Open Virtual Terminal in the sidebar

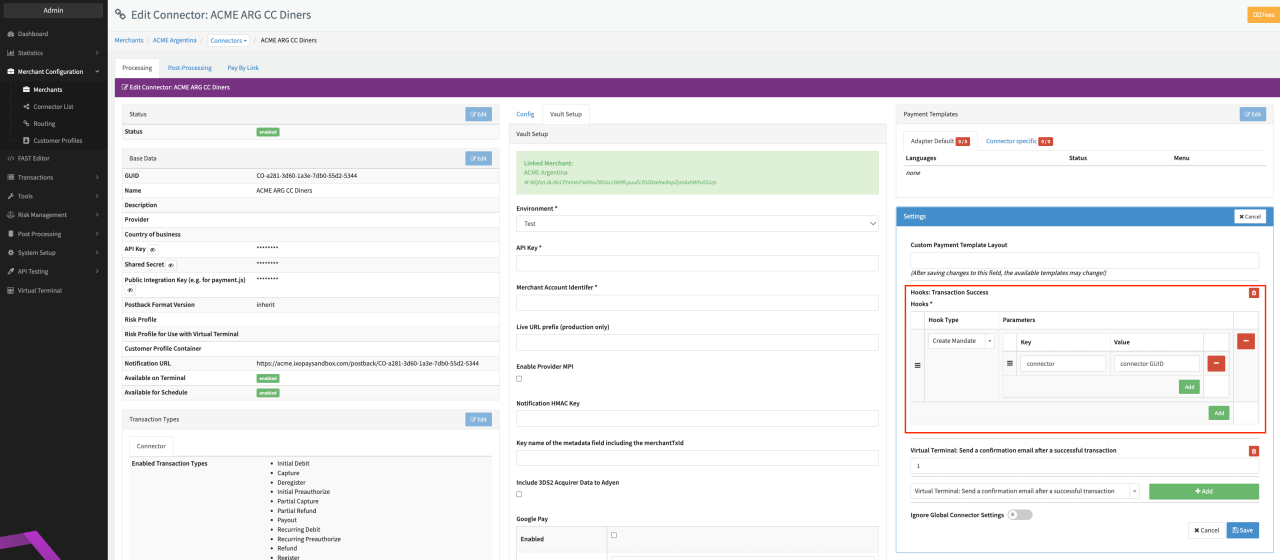click(39, 290)
